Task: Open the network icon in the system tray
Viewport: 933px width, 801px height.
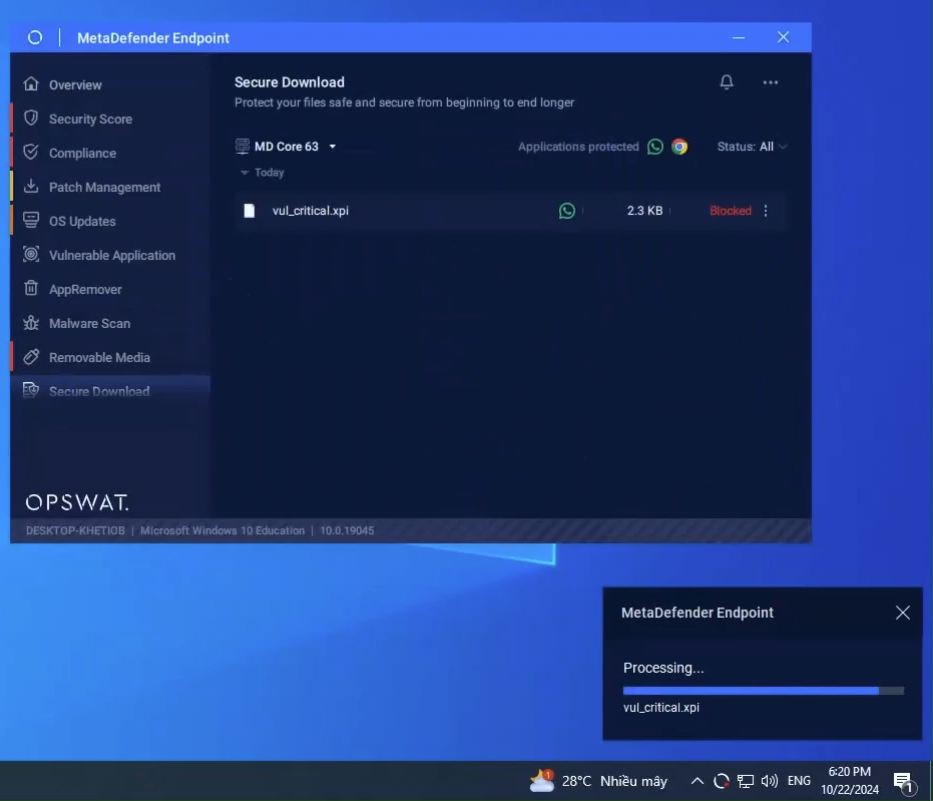Action: [745, 781]
